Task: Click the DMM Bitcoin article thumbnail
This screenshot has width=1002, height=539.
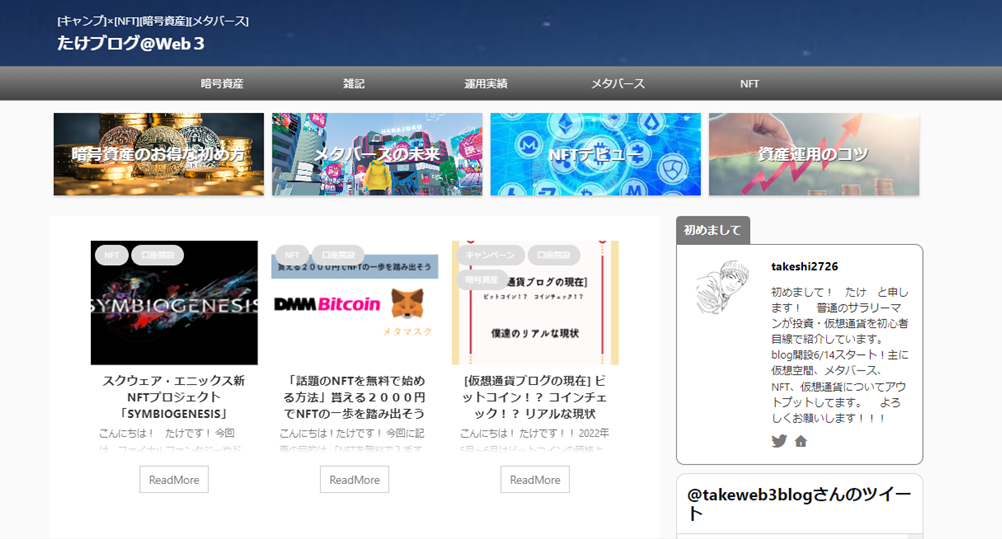Action: (355, 303)
